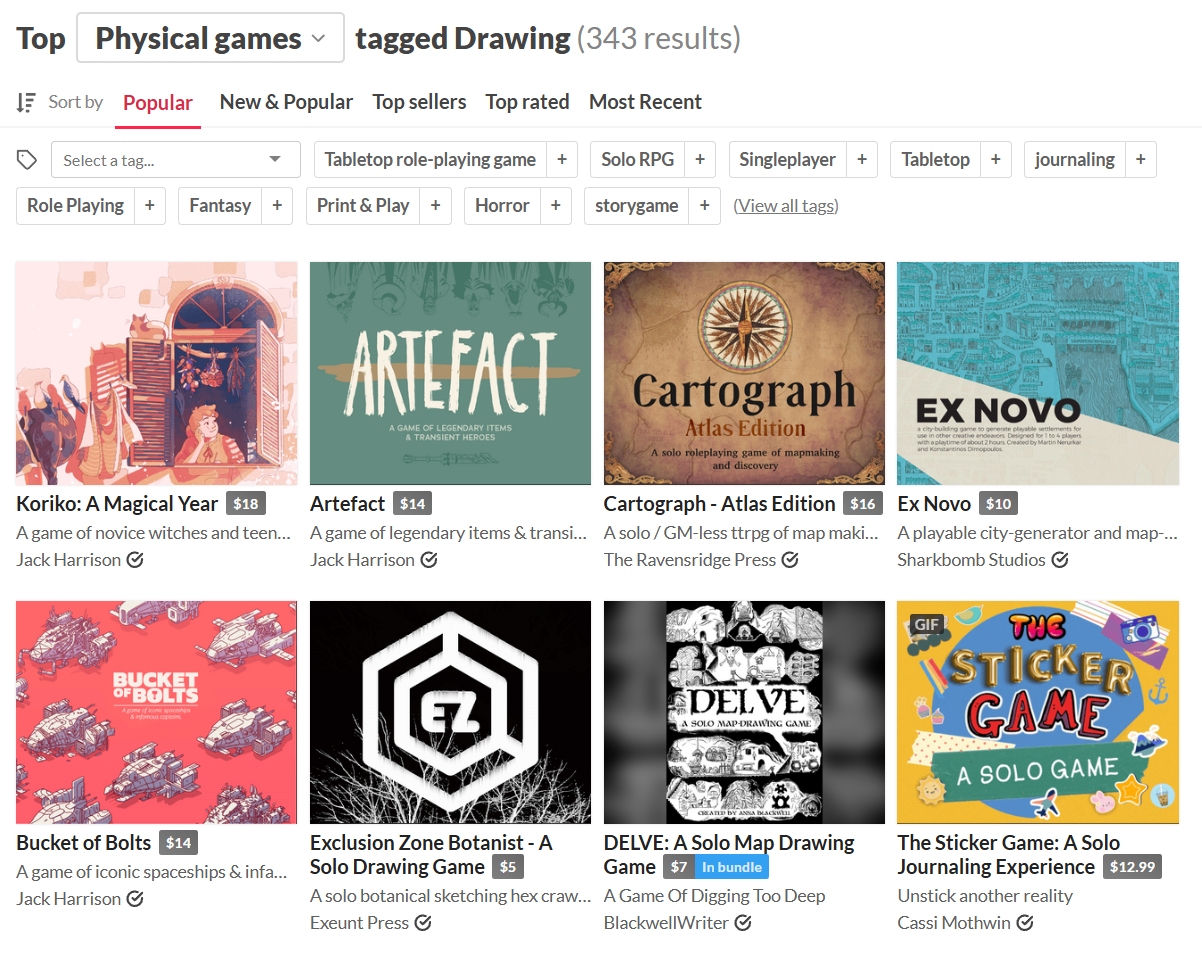Image resolution: width=1202 pixels, height=953 pixels.
Task: Add the Horror tag using its plus icon
Action: 555,206
